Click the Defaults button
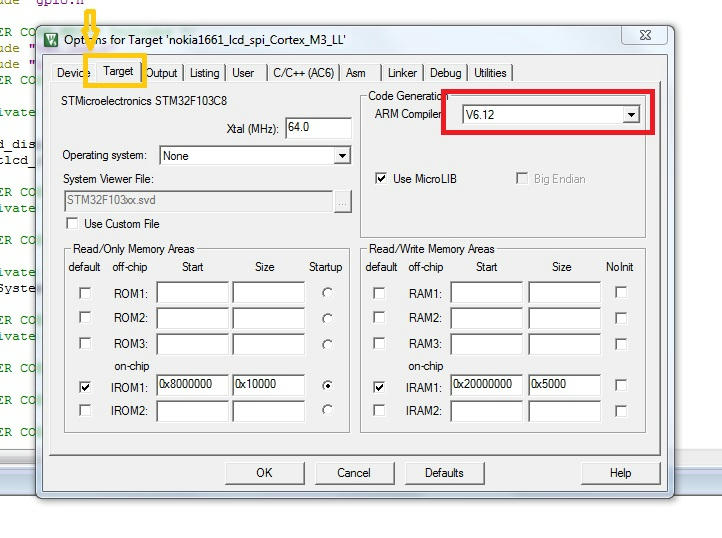This screenshot has width=722, height=538. point(443,473)
